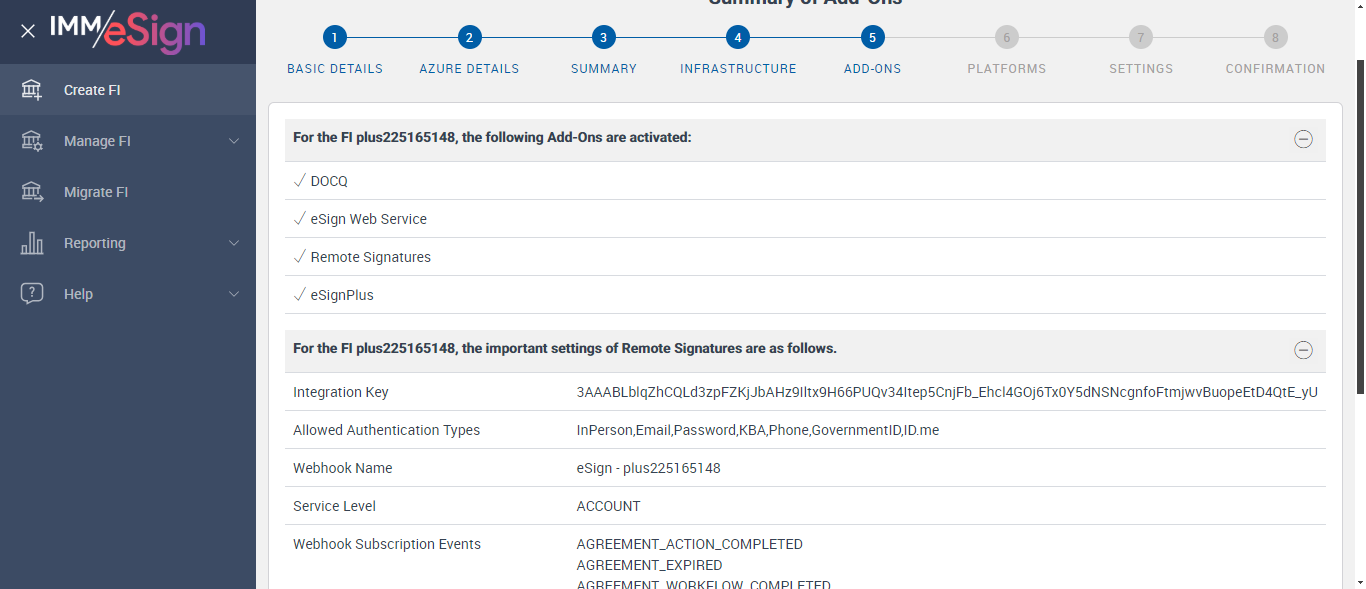Click the Allowed Authentication Types label

click(386, 430)
